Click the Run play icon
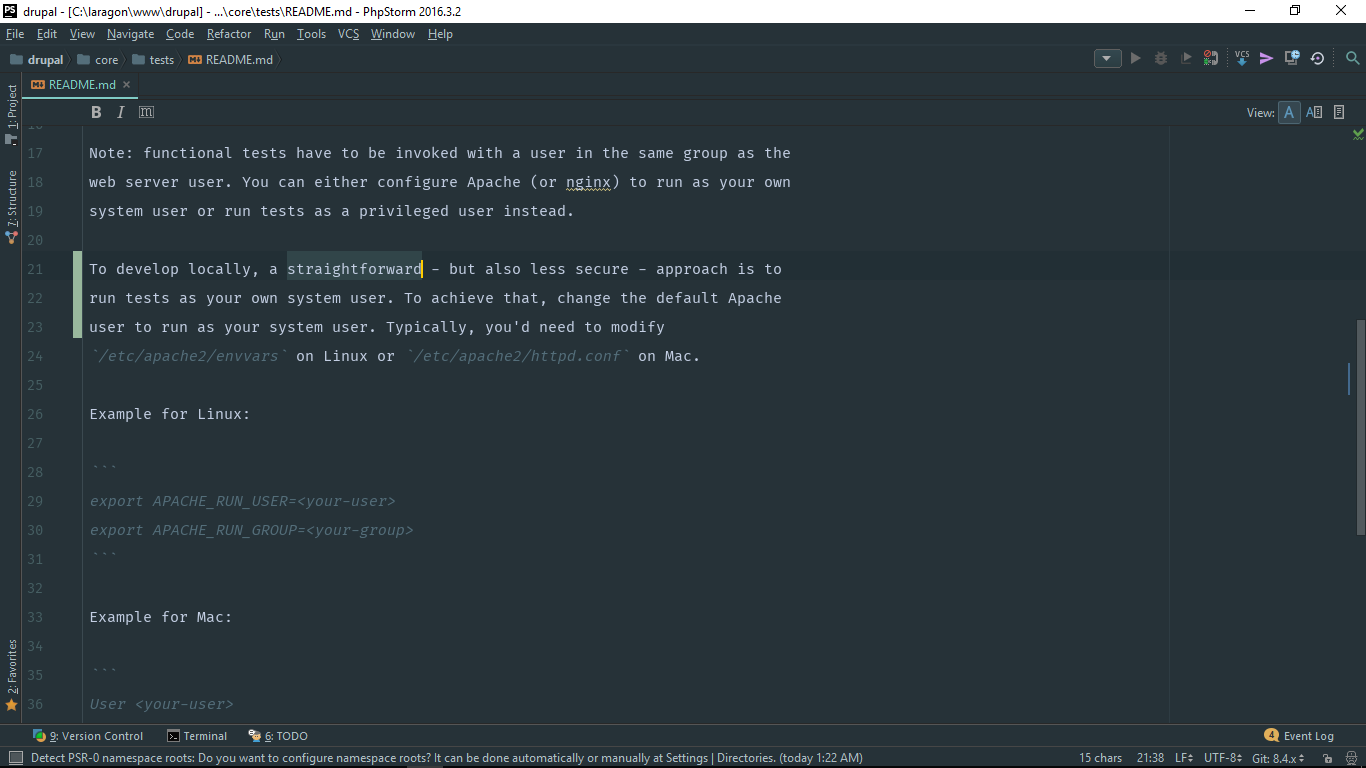This screenshot has width=1366, height=768. [x=1135, y=59]
